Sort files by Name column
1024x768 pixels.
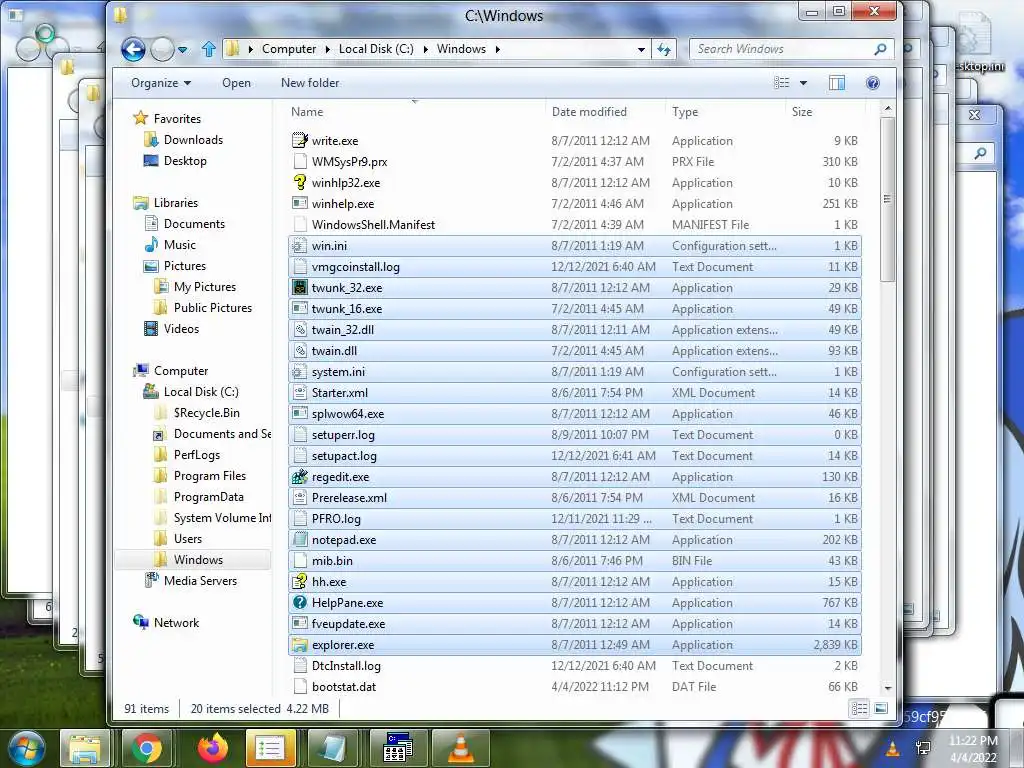coord(307,112)
